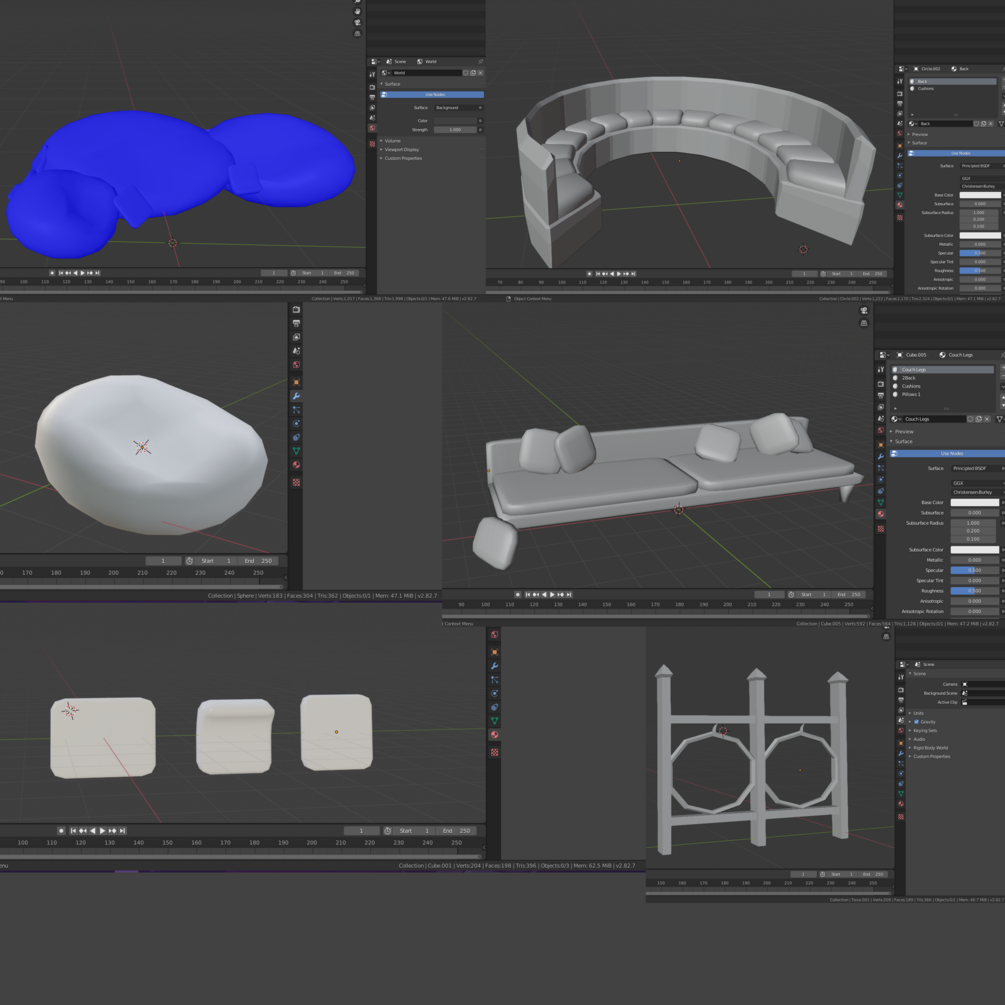This screenshot has width=1005, height=1005.
Task: Open Tool settings tab in fence Scene panel
Action: point(901,677)
